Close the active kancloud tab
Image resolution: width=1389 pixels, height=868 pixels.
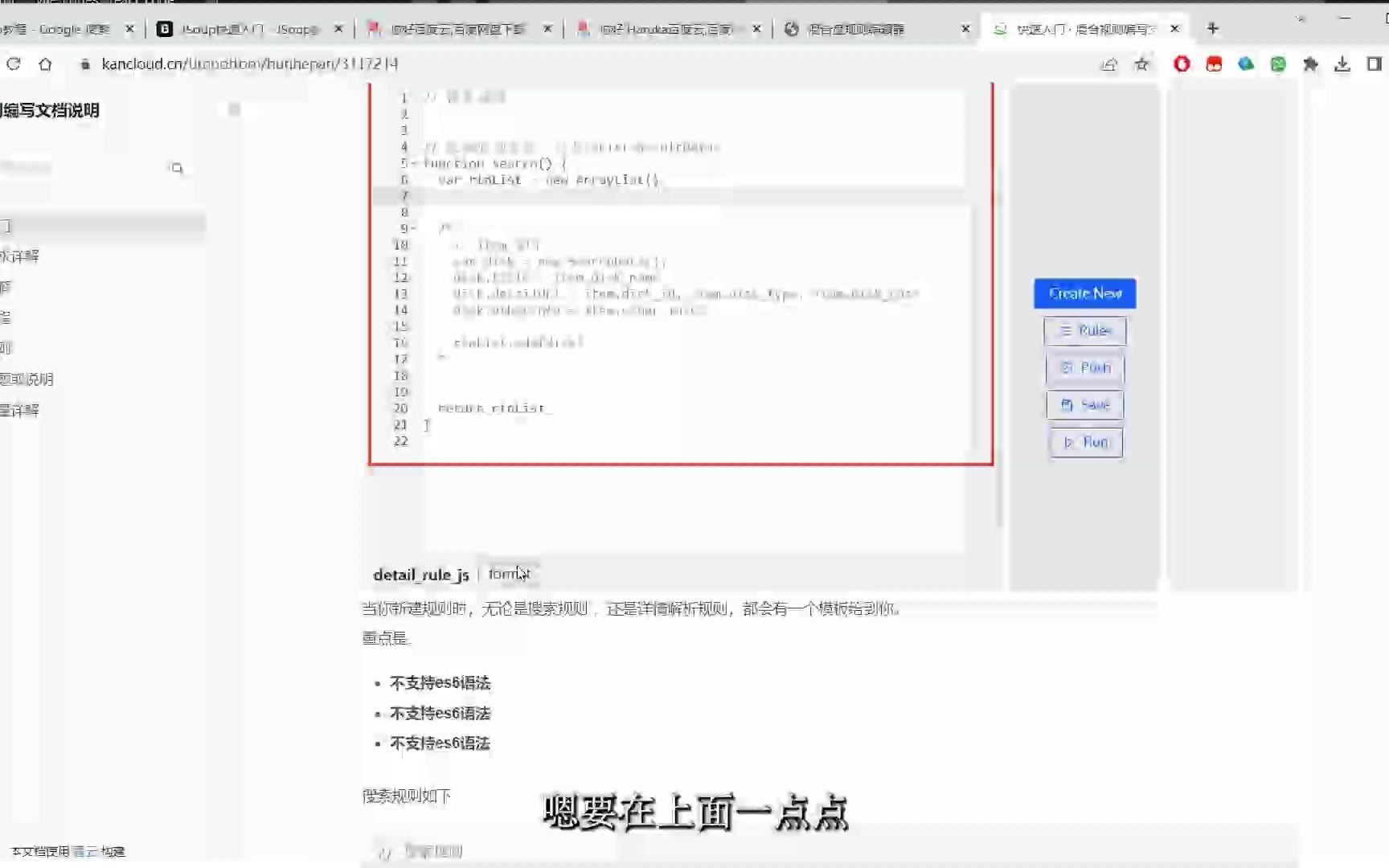click(1174, 29)
